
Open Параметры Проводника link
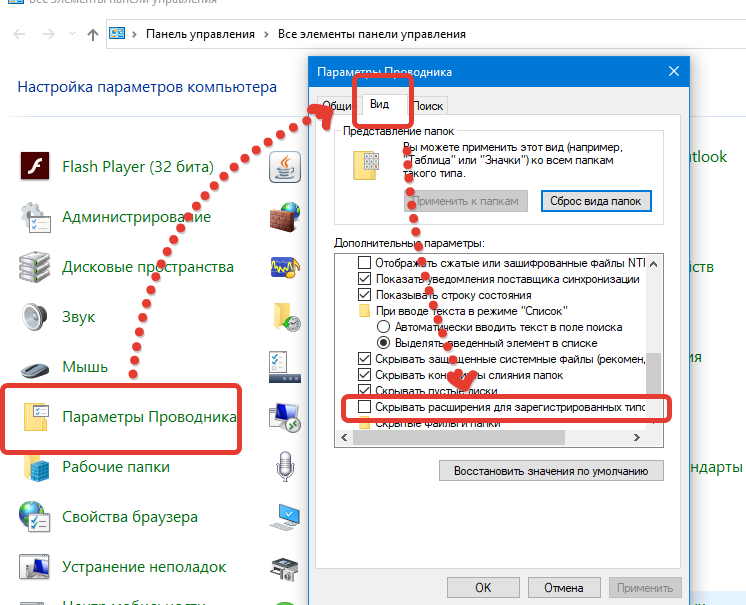(x=149, y=417)
